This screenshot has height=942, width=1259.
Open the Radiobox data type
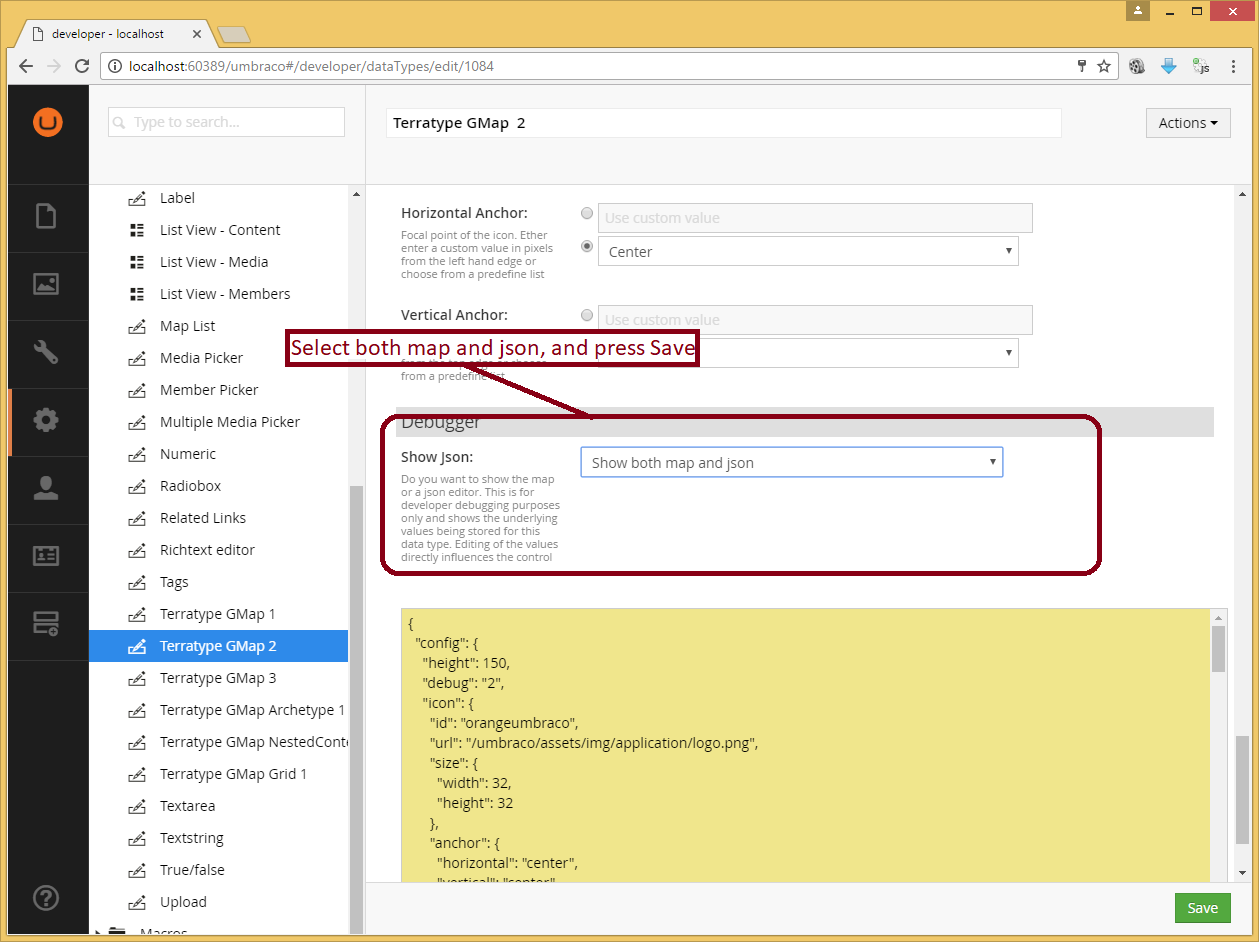(190, 486)
